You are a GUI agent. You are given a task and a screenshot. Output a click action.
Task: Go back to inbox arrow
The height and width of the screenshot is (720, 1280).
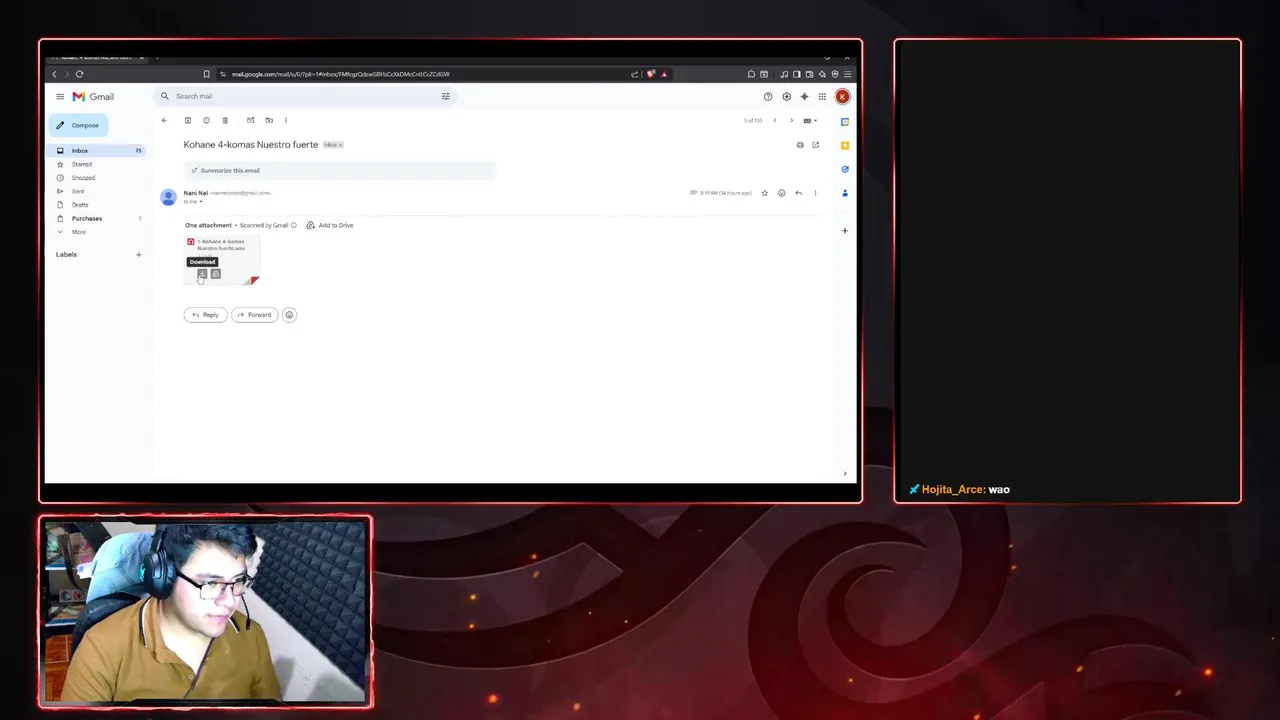tap(164, 121)
